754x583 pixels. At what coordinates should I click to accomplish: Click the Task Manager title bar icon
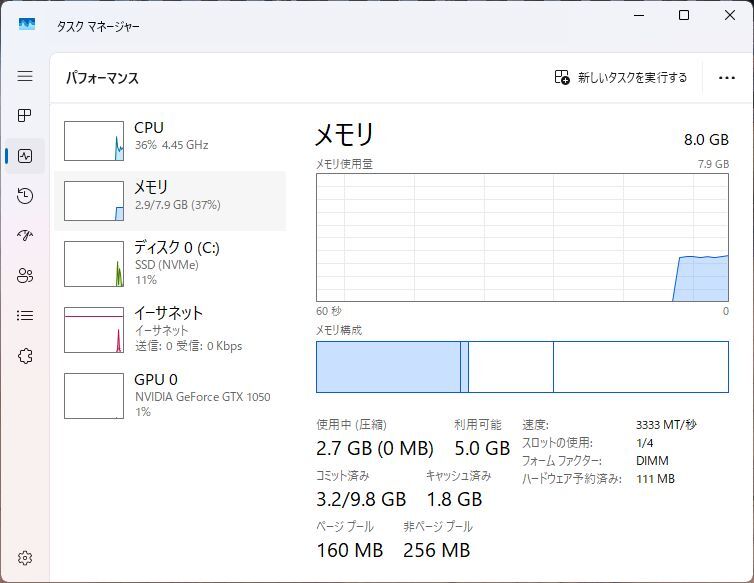(27, 22)
